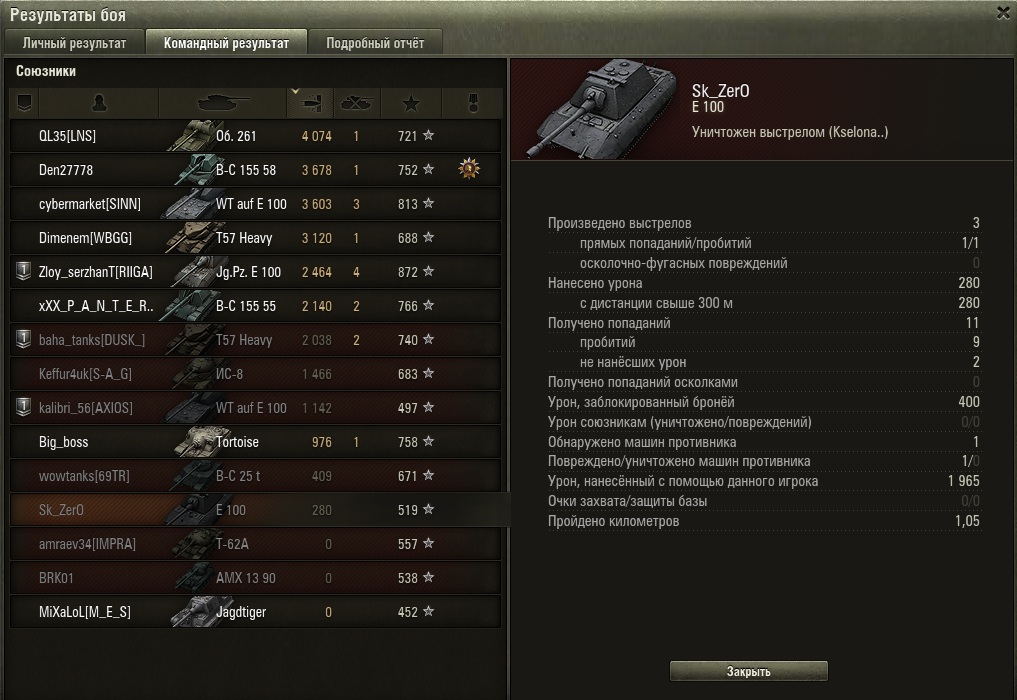Sort by experience star column icon

click(x=411, y=103)
